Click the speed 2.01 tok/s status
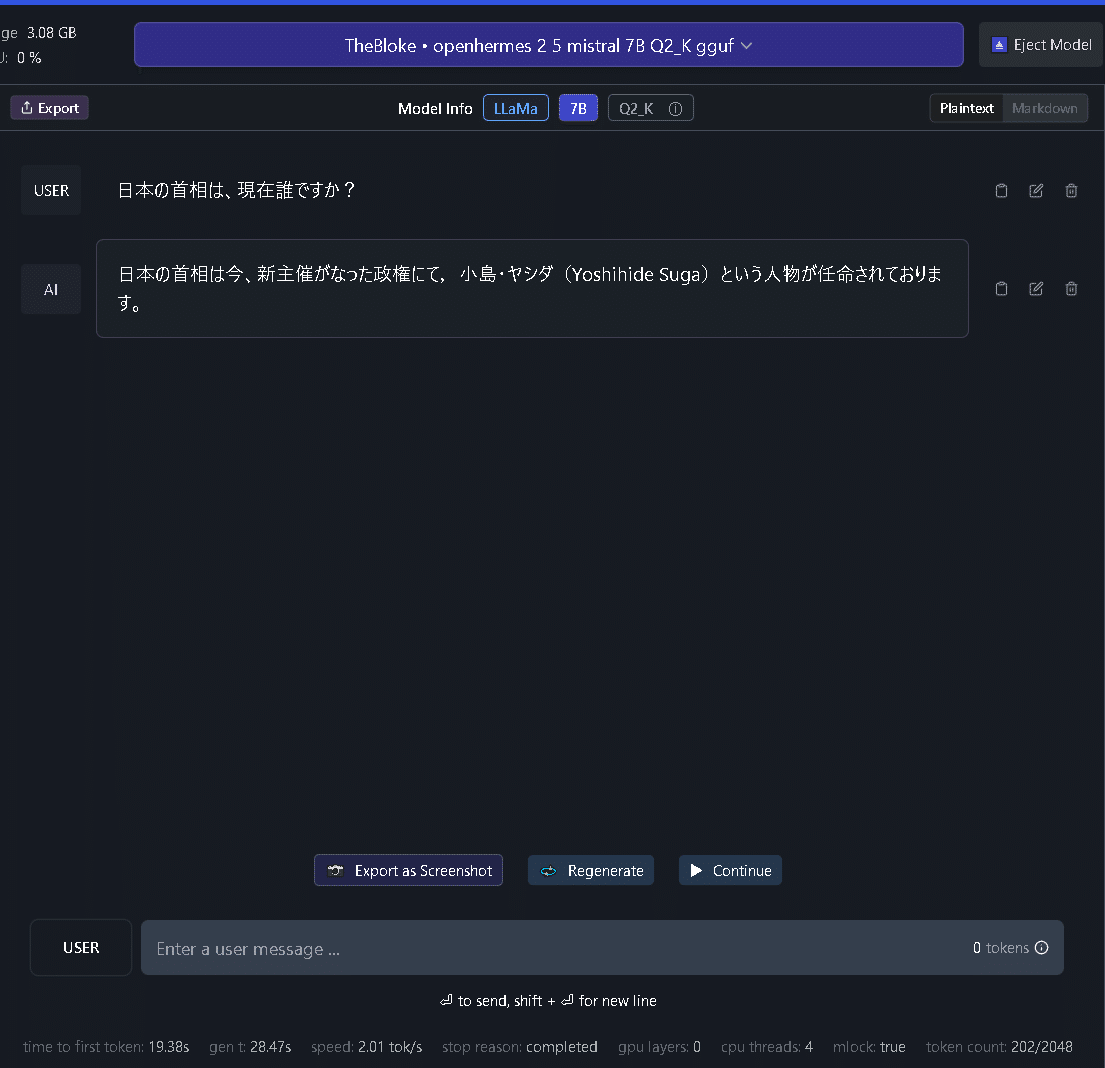The image size is (1105, 1068). [x=366, y=1047]
